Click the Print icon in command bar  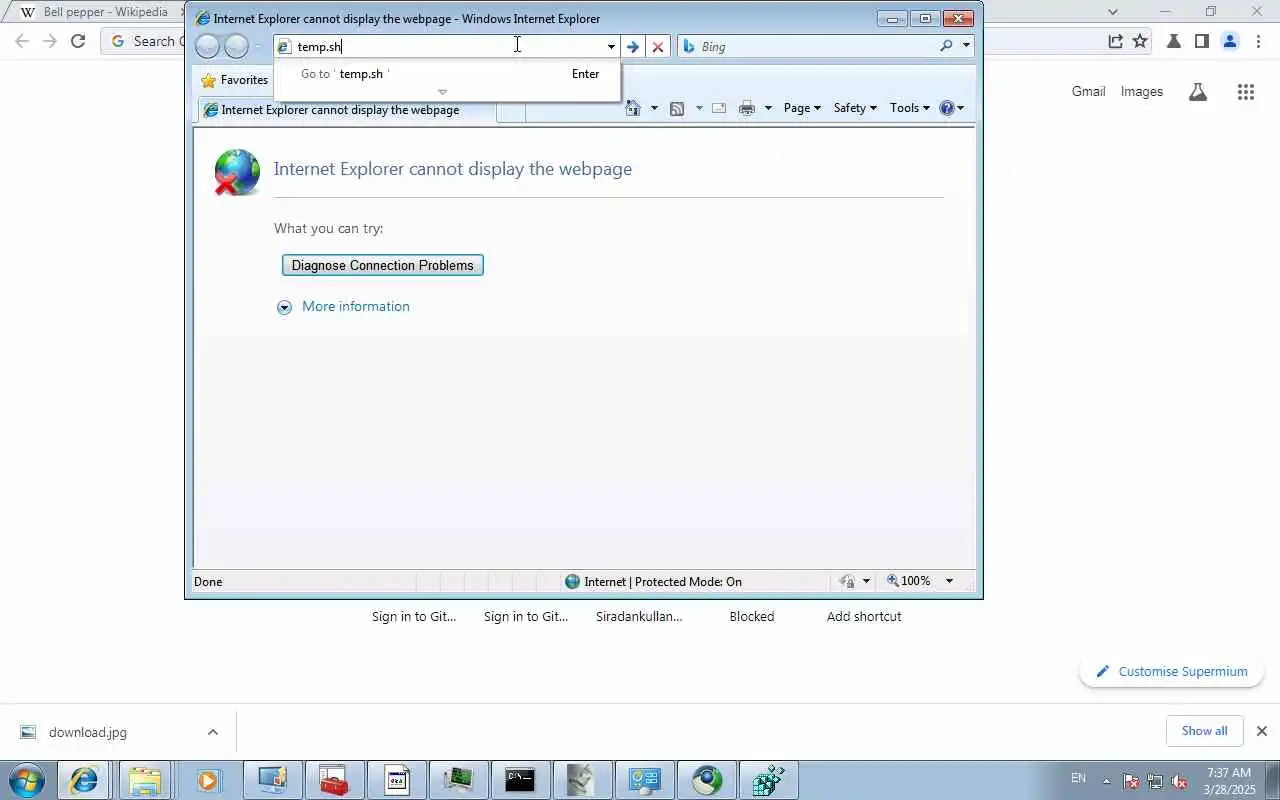pos(746,108)
